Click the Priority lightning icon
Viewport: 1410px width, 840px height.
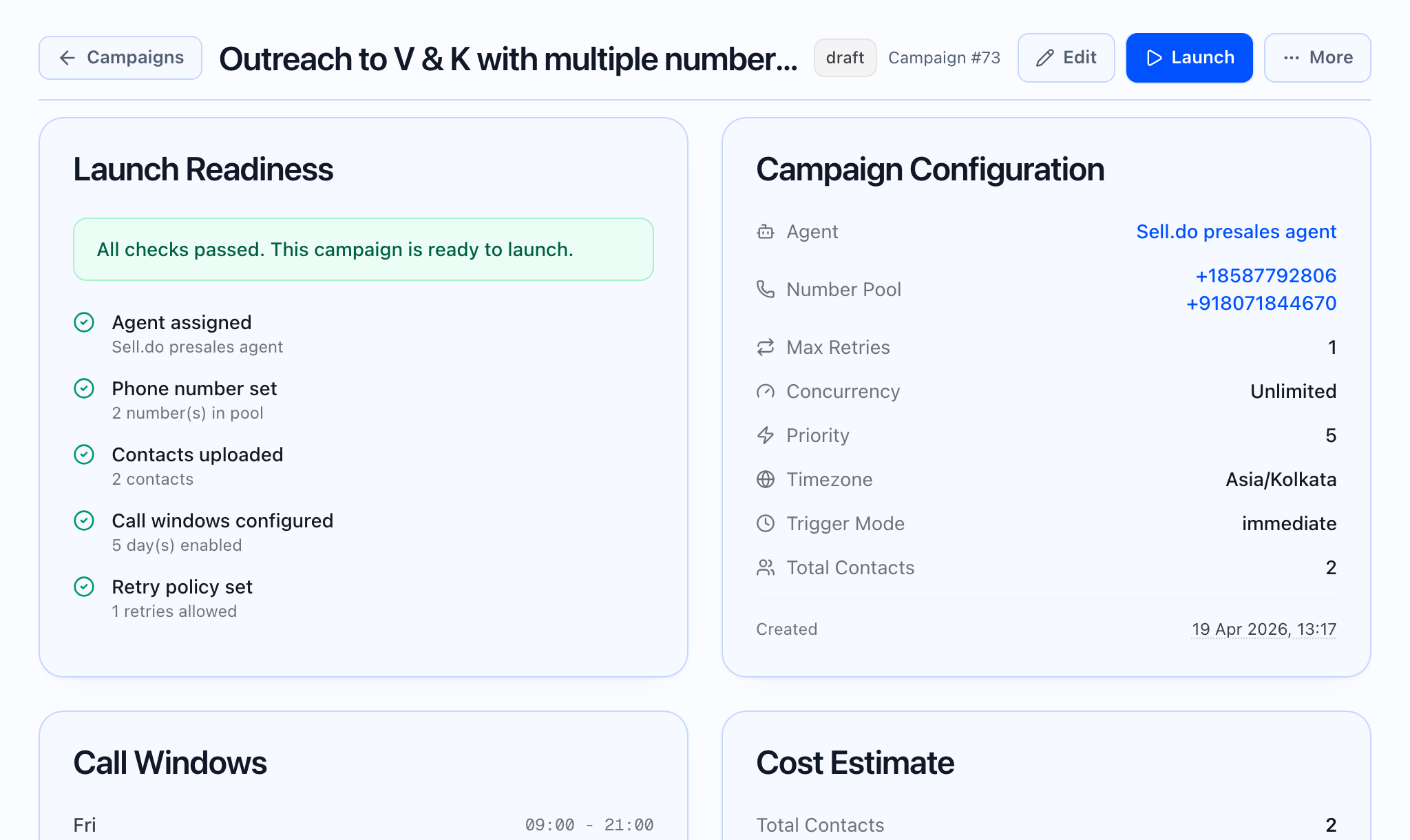point(766,435)
